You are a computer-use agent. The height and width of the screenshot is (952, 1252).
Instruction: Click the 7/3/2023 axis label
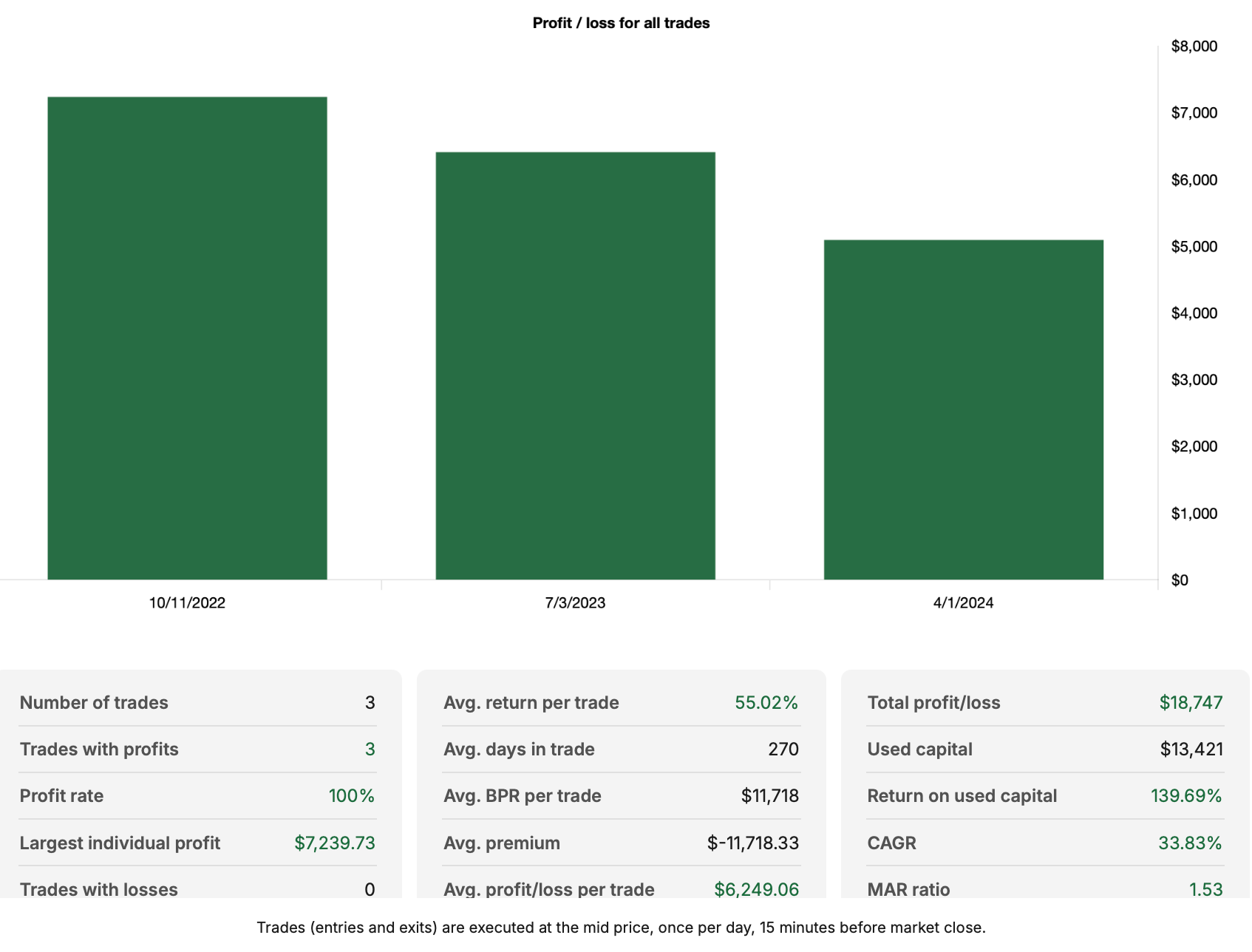[575, 602]
